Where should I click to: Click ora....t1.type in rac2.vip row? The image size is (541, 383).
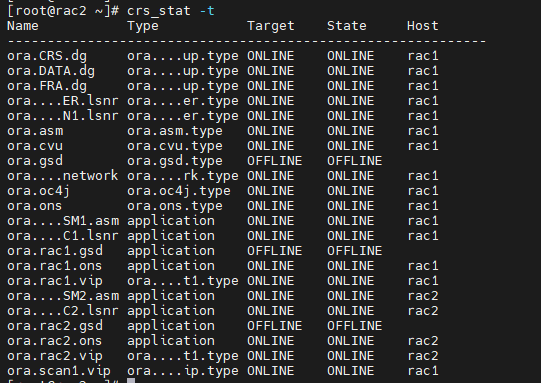pos(183,356)
